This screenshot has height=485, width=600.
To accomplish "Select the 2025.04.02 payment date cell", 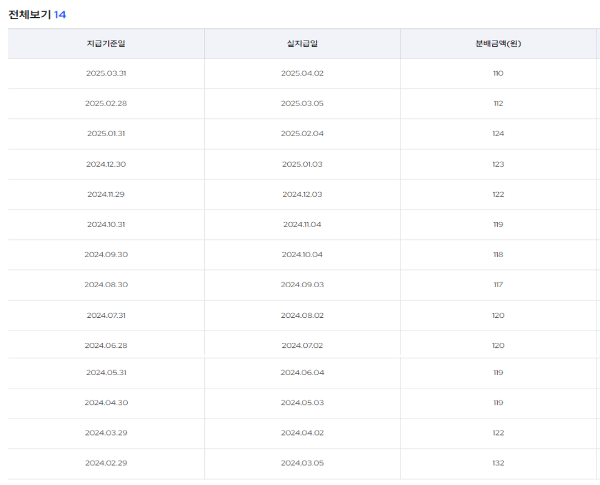I will [302, 73].
